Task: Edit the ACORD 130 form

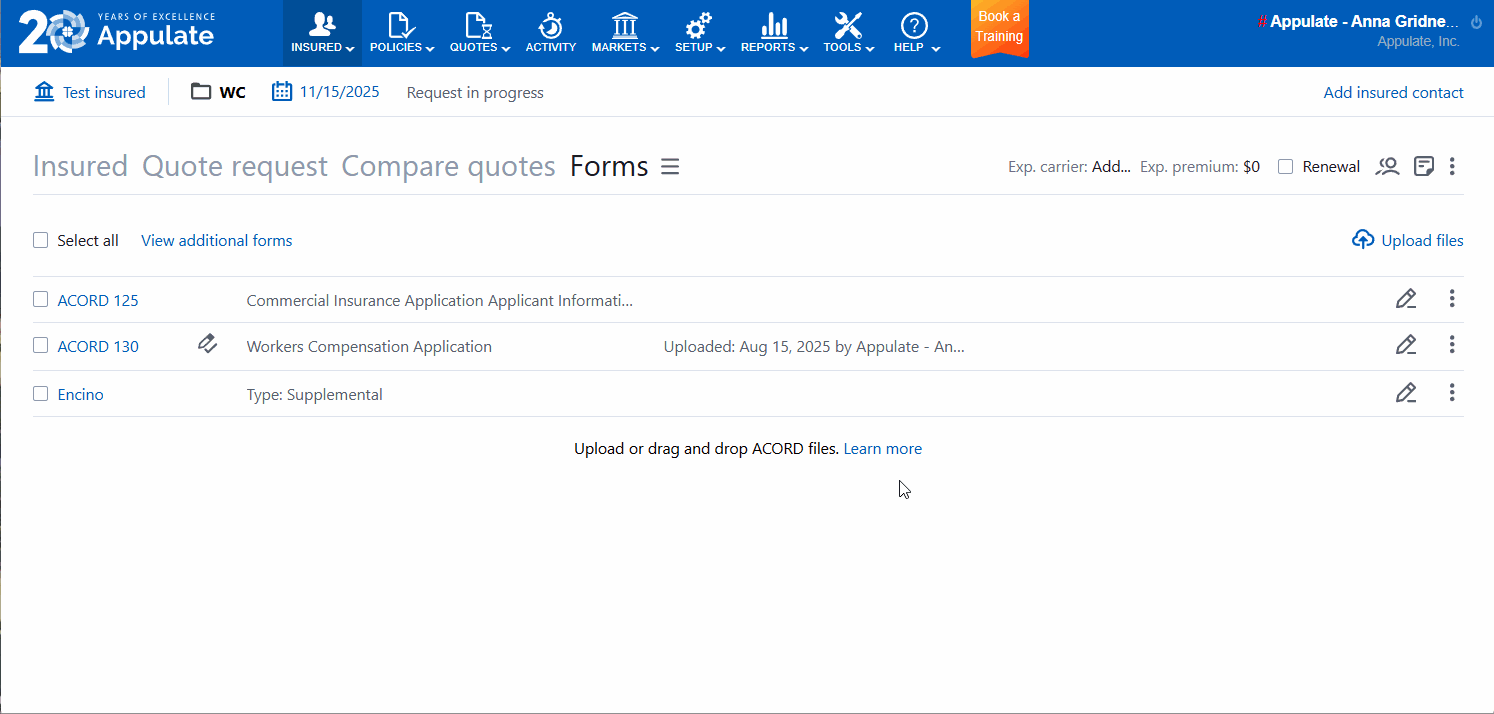Action: (1406, 345)
